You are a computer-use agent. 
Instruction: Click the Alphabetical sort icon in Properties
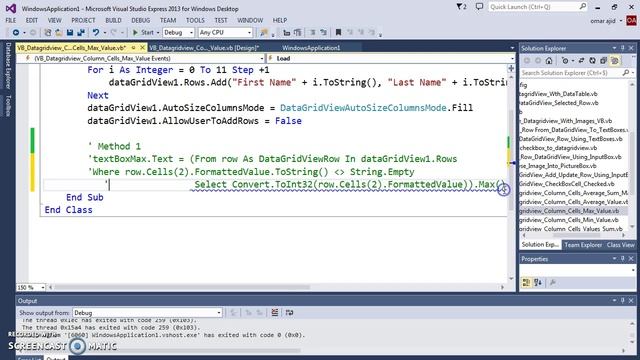coord(538,282)
